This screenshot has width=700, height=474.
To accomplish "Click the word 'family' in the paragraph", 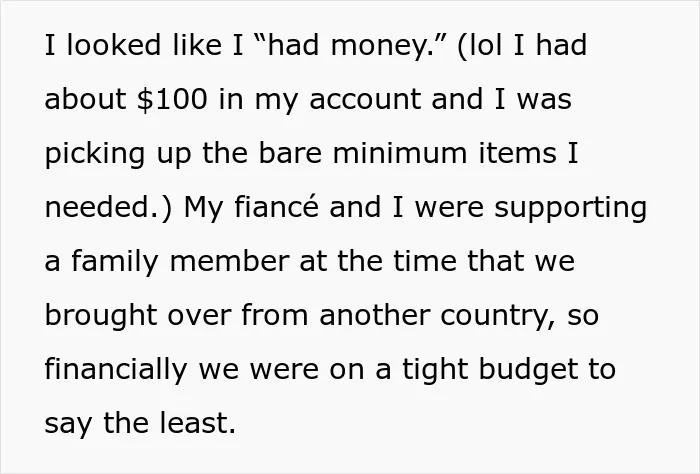I will [x=114, y=262].
